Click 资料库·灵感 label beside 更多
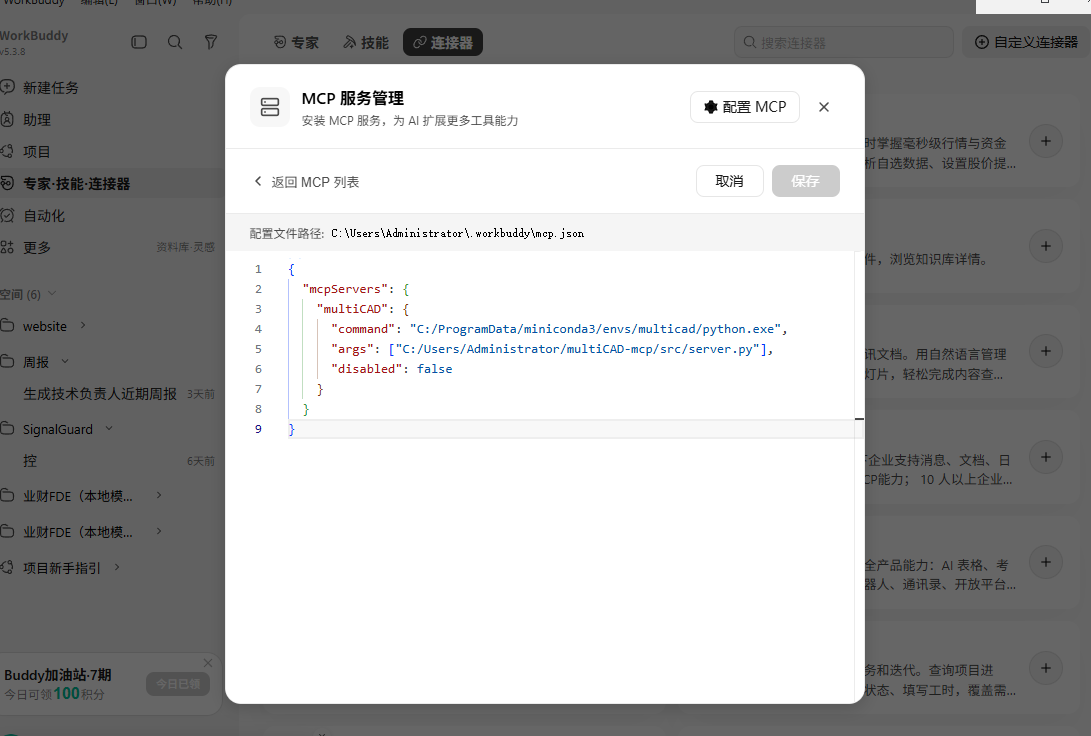This screenshot has width=1091, height=736. tap(185, 248)
